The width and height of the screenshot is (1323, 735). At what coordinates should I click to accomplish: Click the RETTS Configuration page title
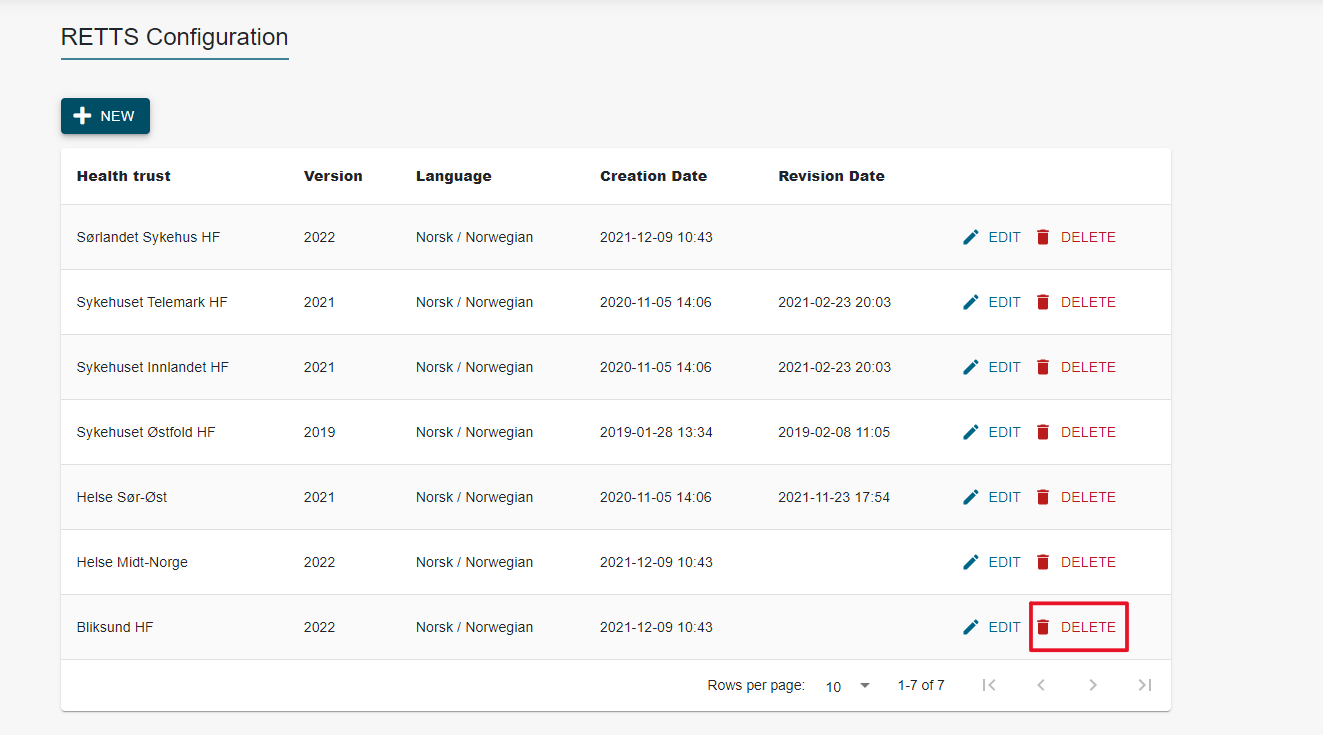coord(174,37)
